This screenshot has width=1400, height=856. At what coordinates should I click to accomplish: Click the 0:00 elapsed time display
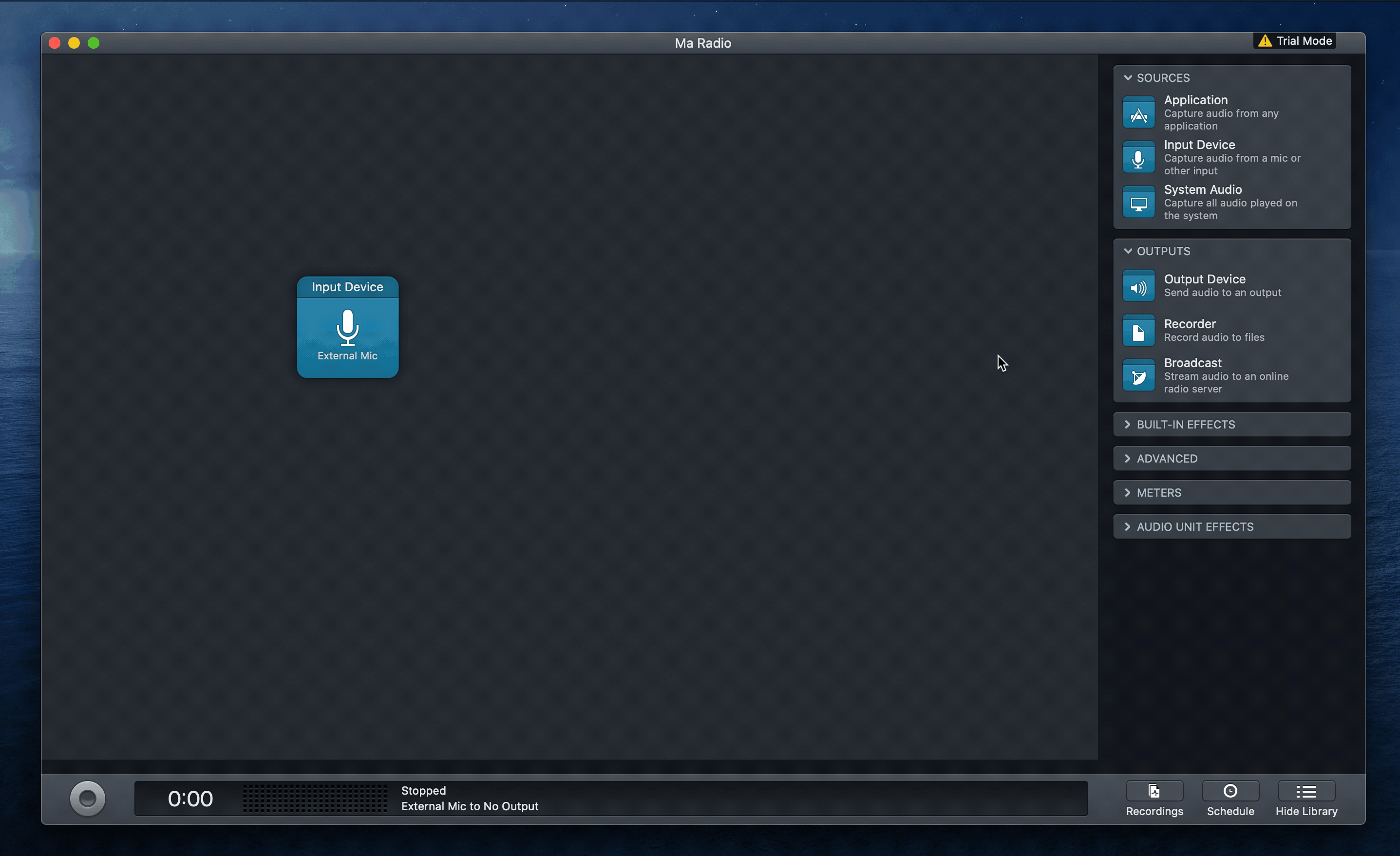tap(190, 799)
